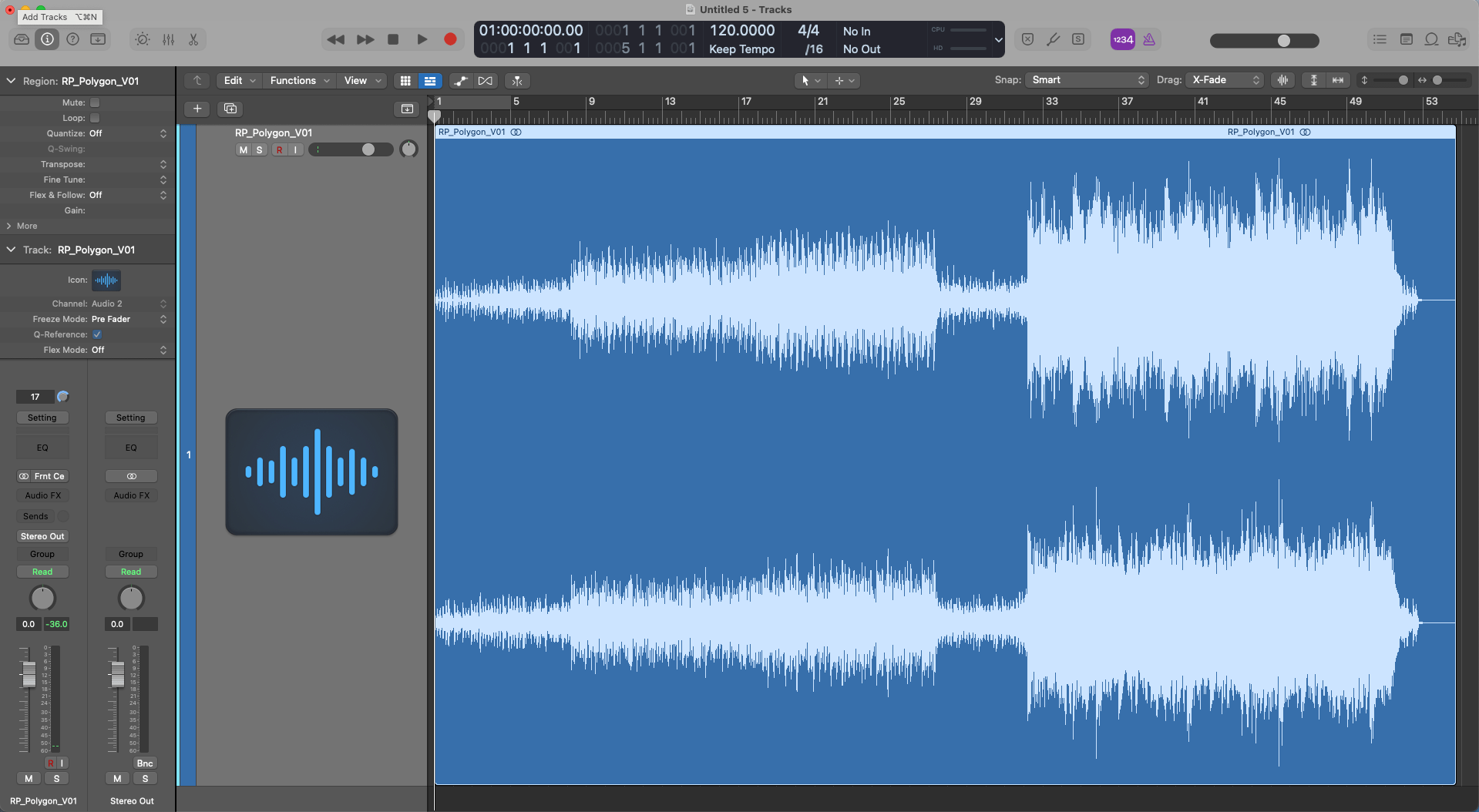
Task: Uncheck Q-Reference in the Track inspector
Action: tap(97, 334)
